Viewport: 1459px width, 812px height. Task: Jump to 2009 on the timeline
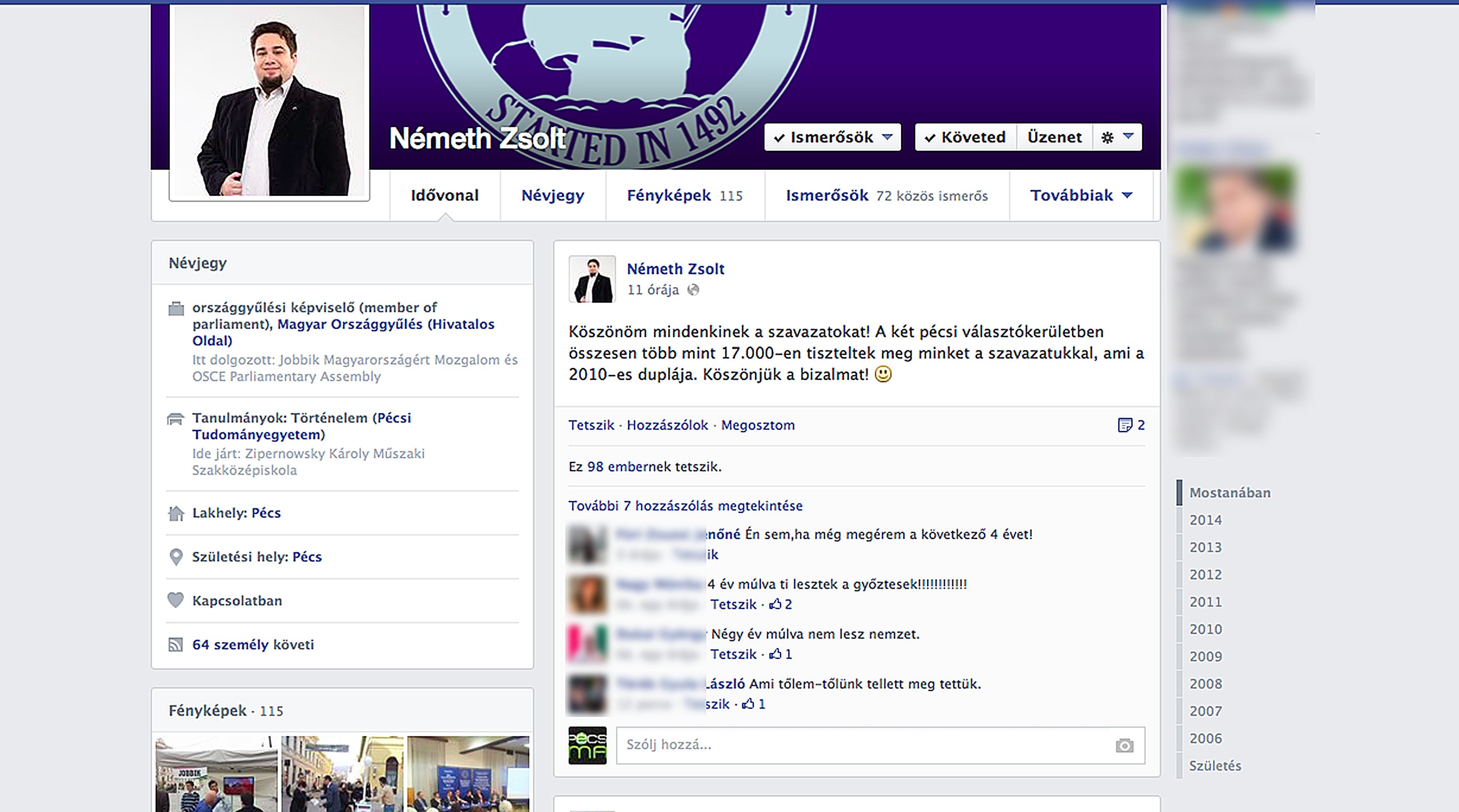click(1205, 656)
